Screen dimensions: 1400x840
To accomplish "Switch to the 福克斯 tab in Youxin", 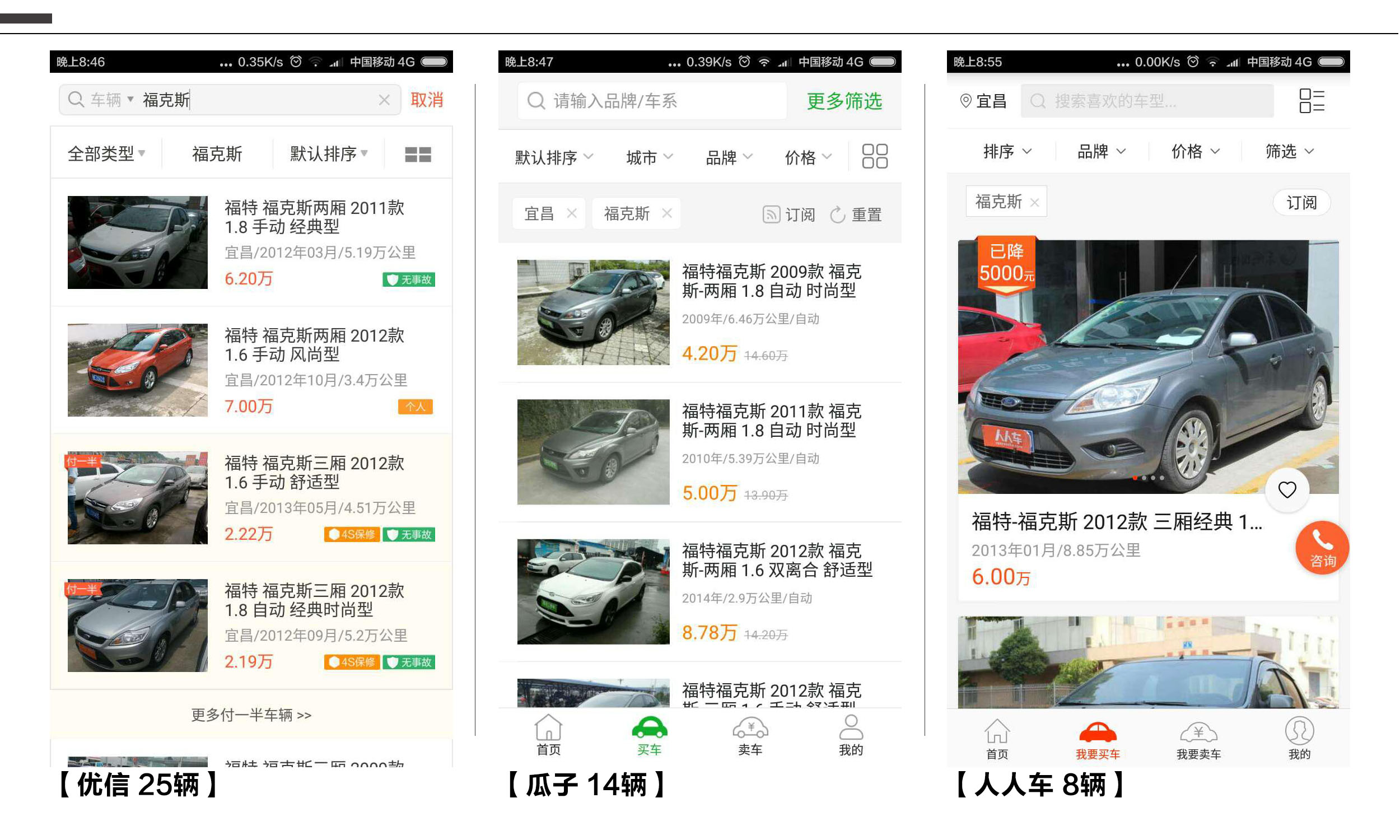I will pos(217,153).
